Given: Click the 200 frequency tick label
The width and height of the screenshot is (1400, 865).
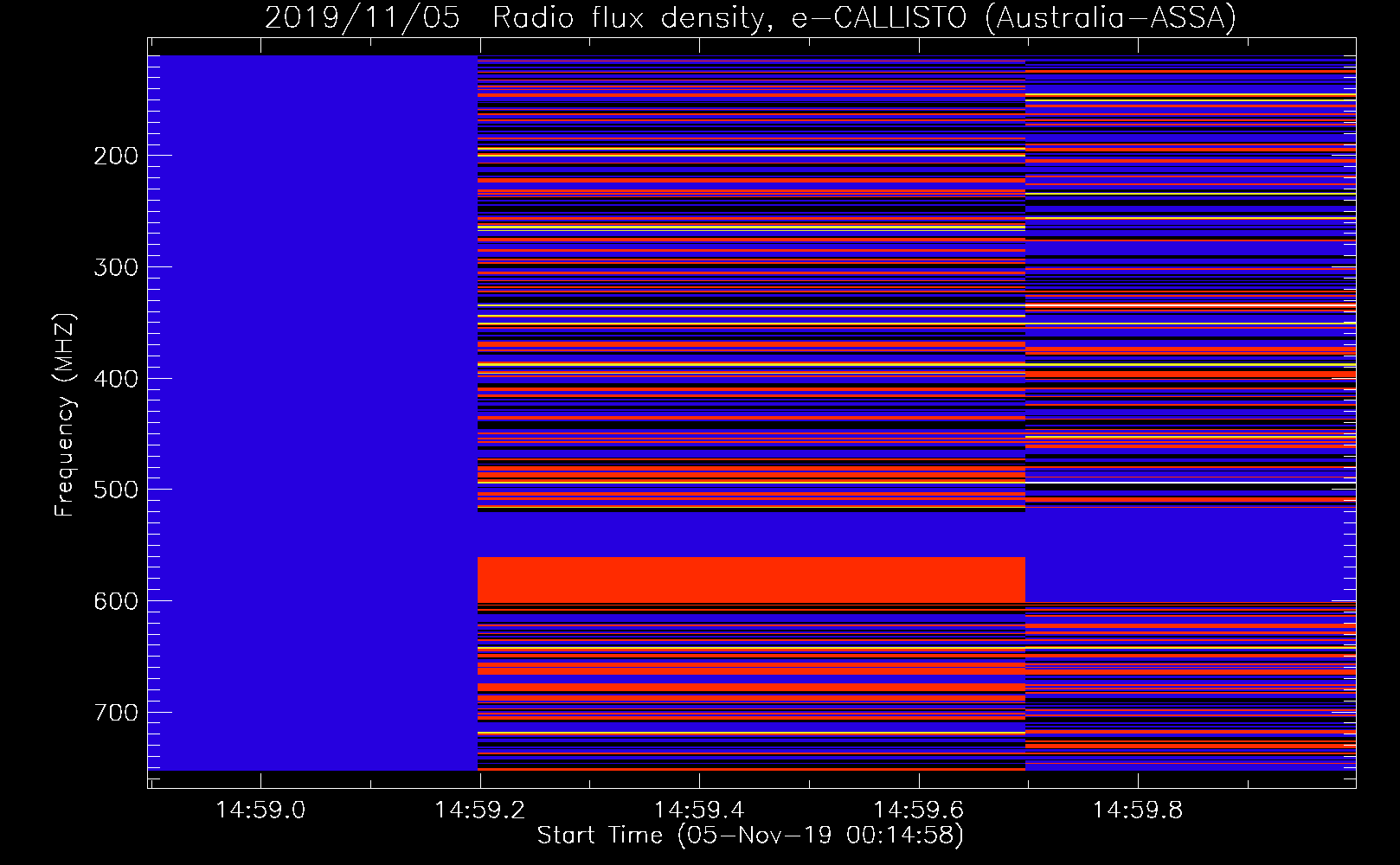Looking at the screenshot, I should click(x=116, y=156).
